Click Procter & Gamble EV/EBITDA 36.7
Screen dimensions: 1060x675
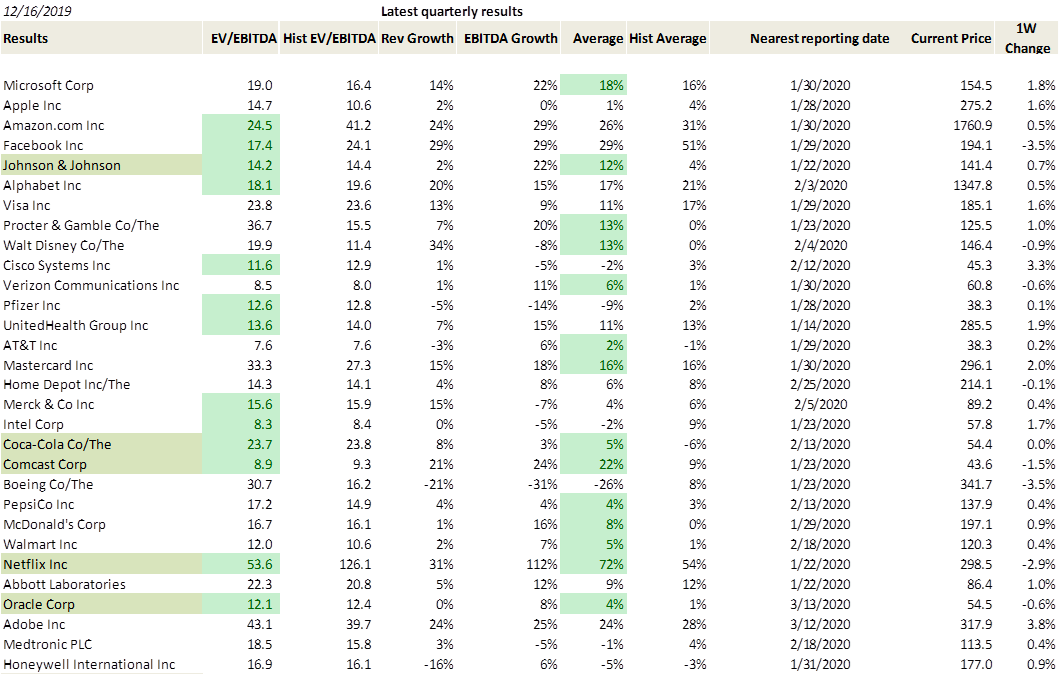pos(259,225)
